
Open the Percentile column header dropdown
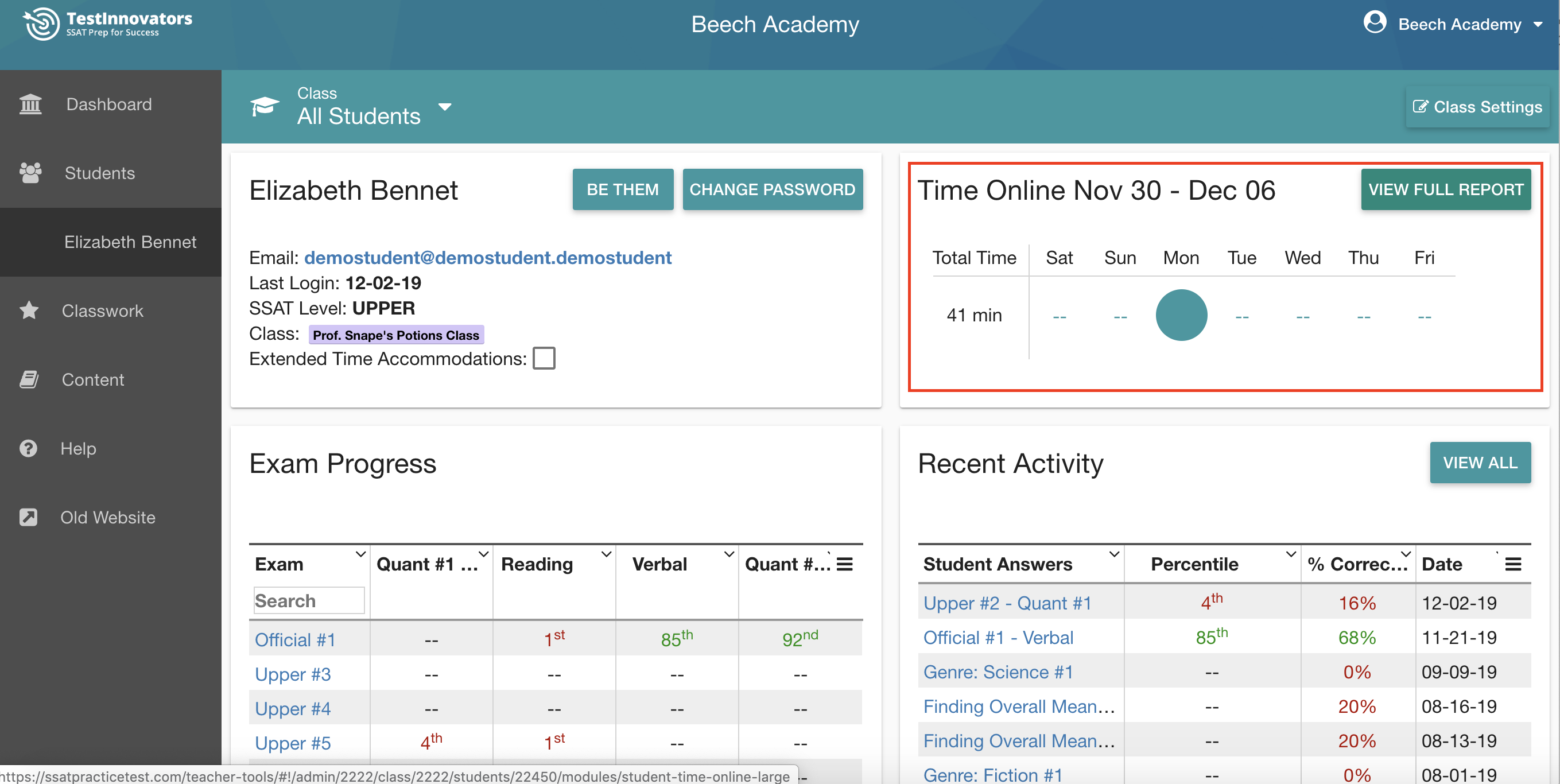(x=1291, y=554)
